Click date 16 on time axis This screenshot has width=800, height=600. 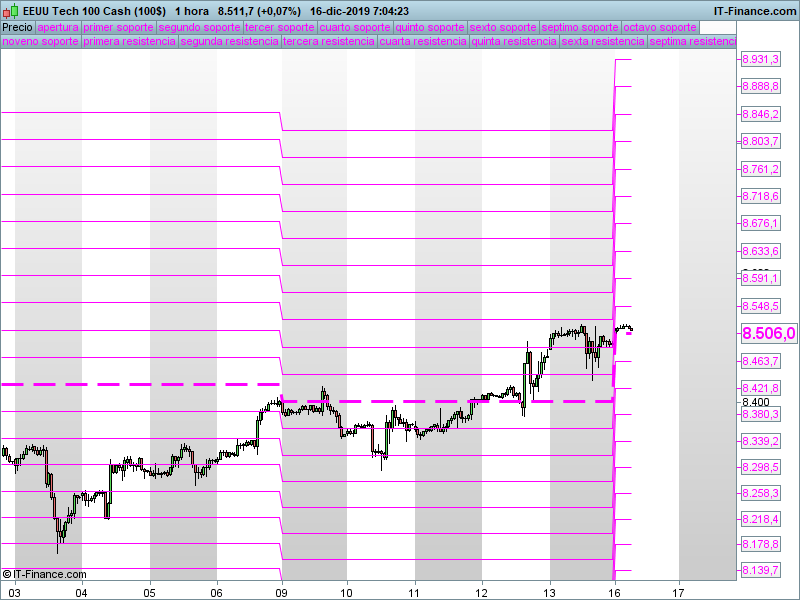(615, 593)
